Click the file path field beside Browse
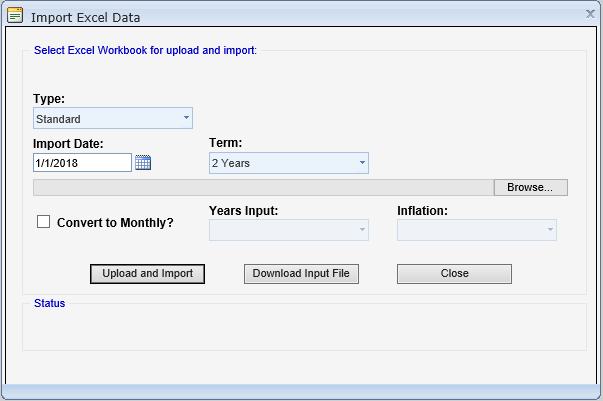This screenshot has width=603, height=401. (263, 187)
